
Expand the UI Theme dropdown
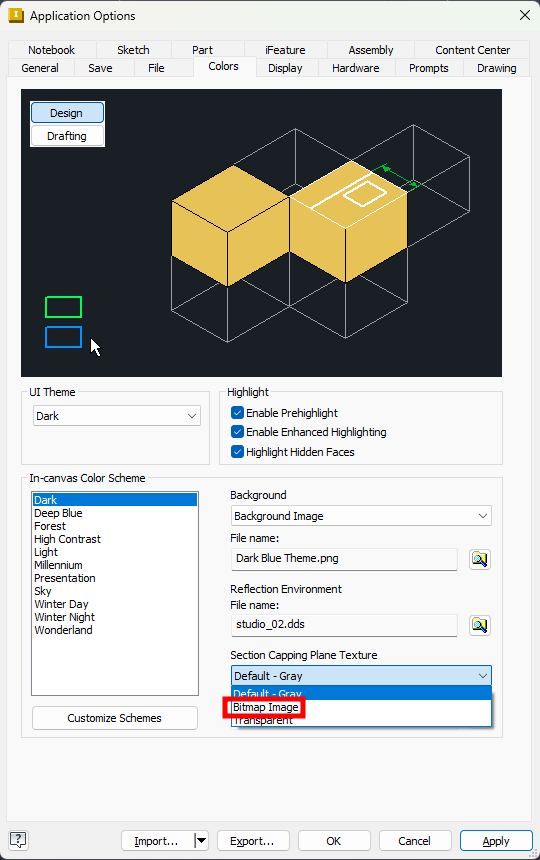(117, 416)
